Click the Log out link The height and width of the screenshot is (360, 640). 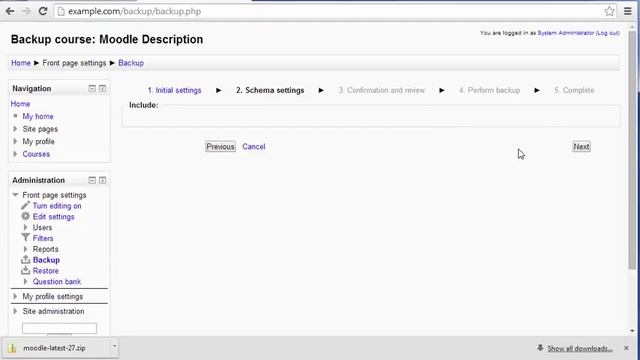[x=608, y=33]
